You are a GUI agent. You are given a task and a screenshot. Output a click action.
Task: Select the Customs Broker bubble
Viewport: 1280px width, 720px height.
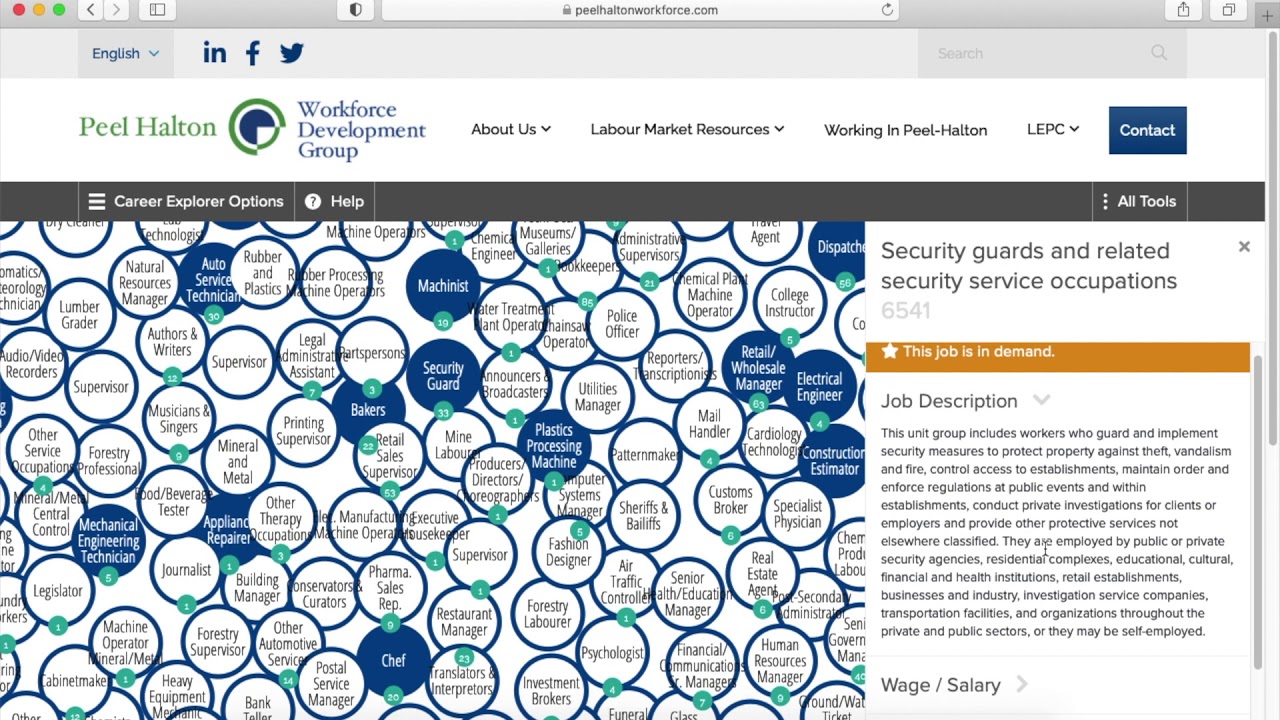tap(730, 500)
